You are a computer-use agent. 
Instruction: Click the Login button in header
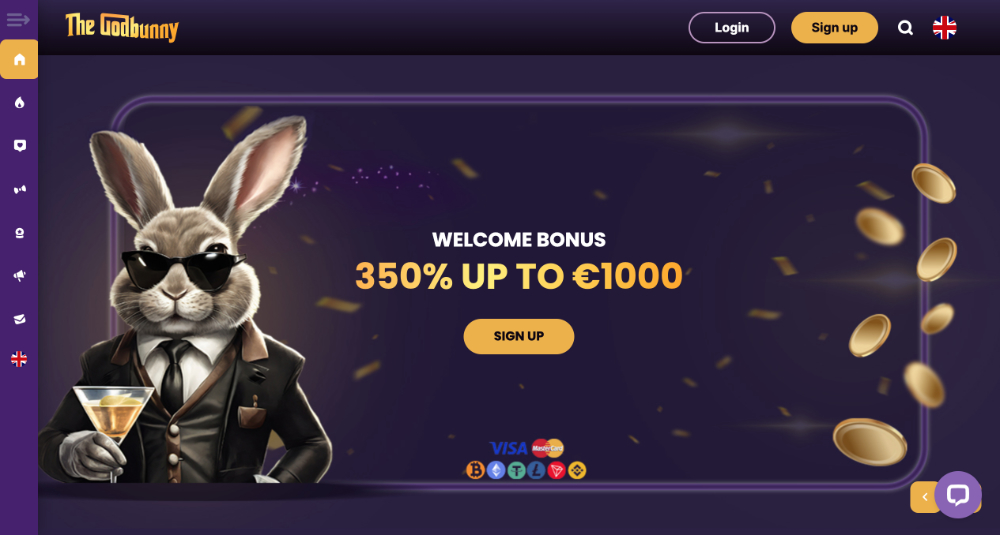coord(732,27)
